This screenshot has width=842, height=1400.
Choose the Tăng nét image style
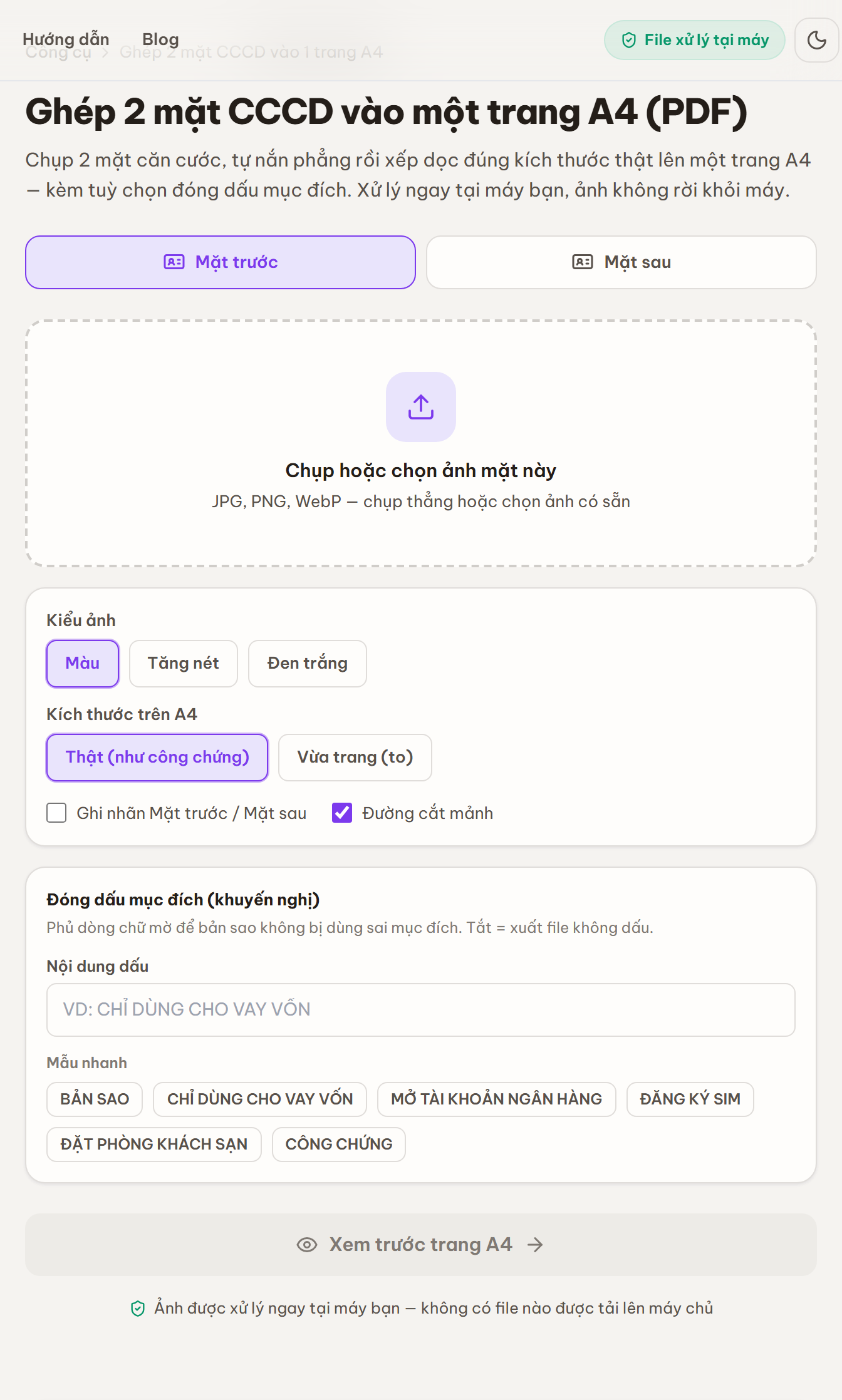point(184,664)
